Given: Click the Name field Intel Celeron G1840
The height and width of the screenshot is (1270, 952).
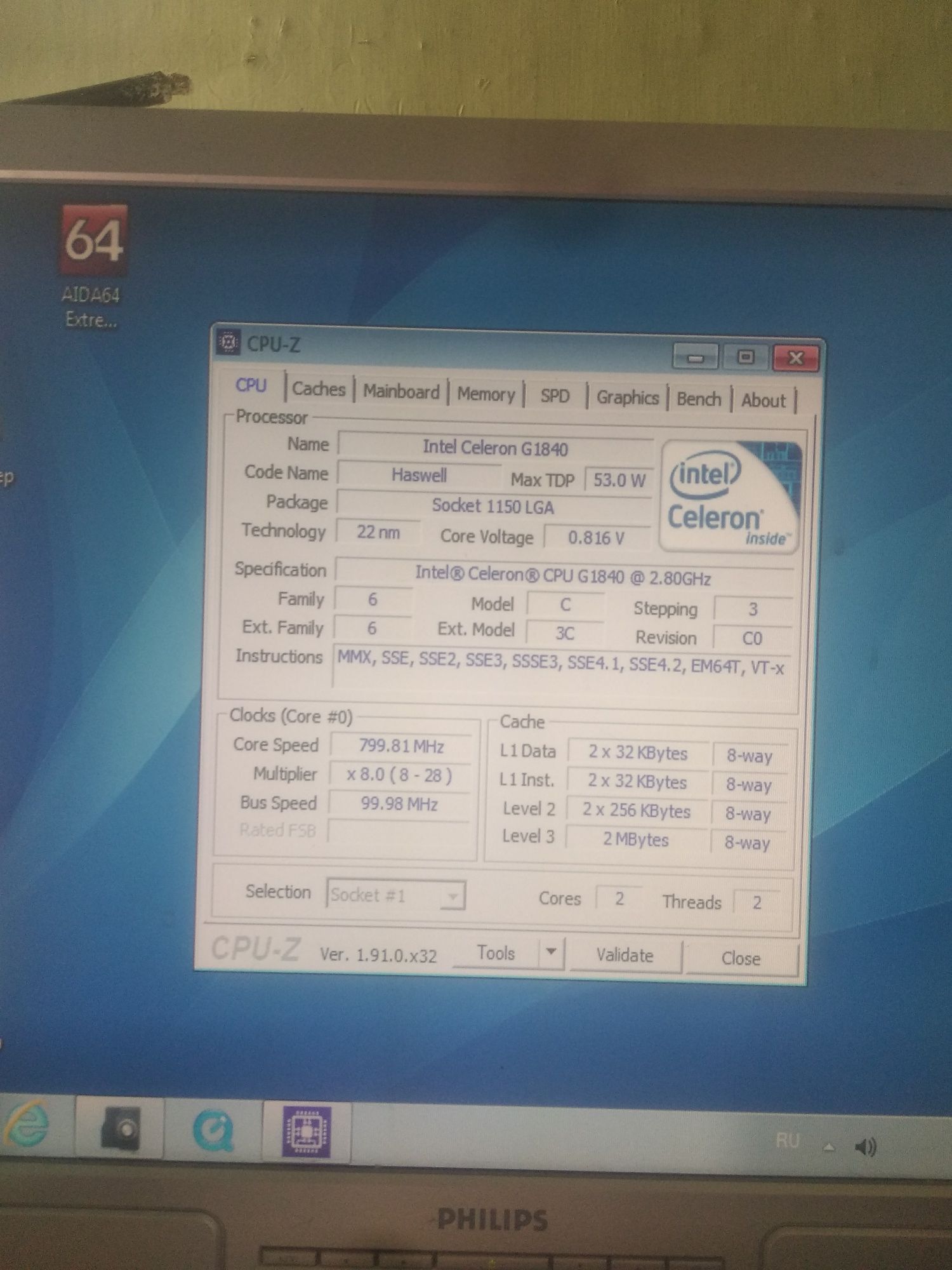Looking at the screenshot, I should 496,448.
